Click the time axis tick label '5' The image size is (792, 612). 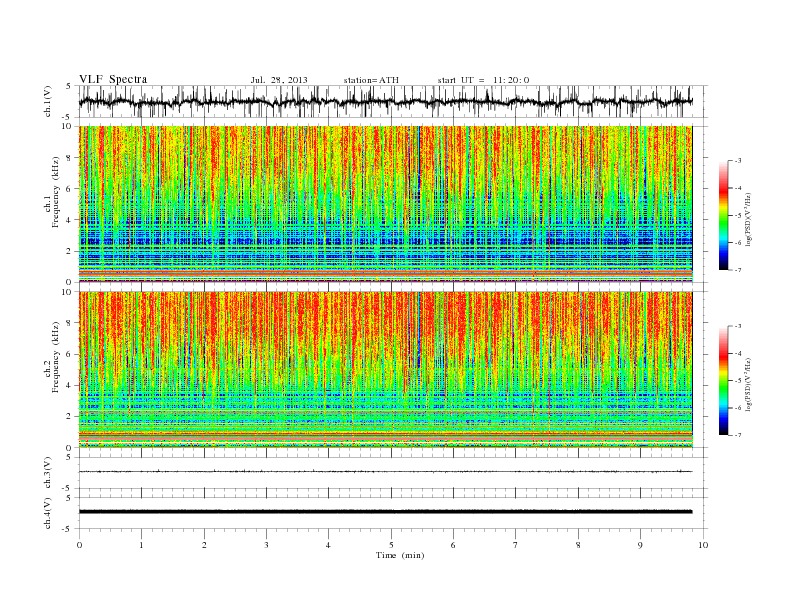tap(391, 545)
